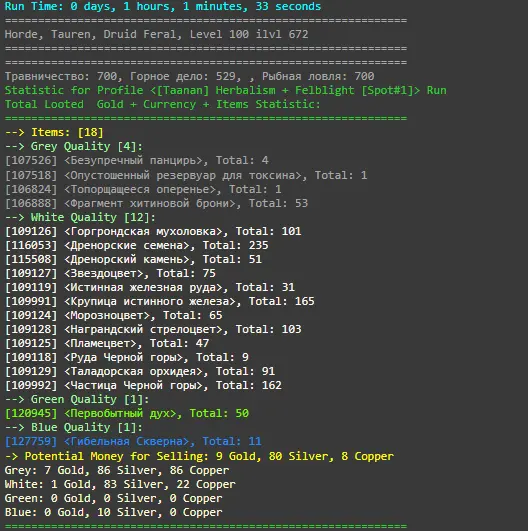Select the Звездоцвет row
The image size is (528, 531).
point(110,273)
